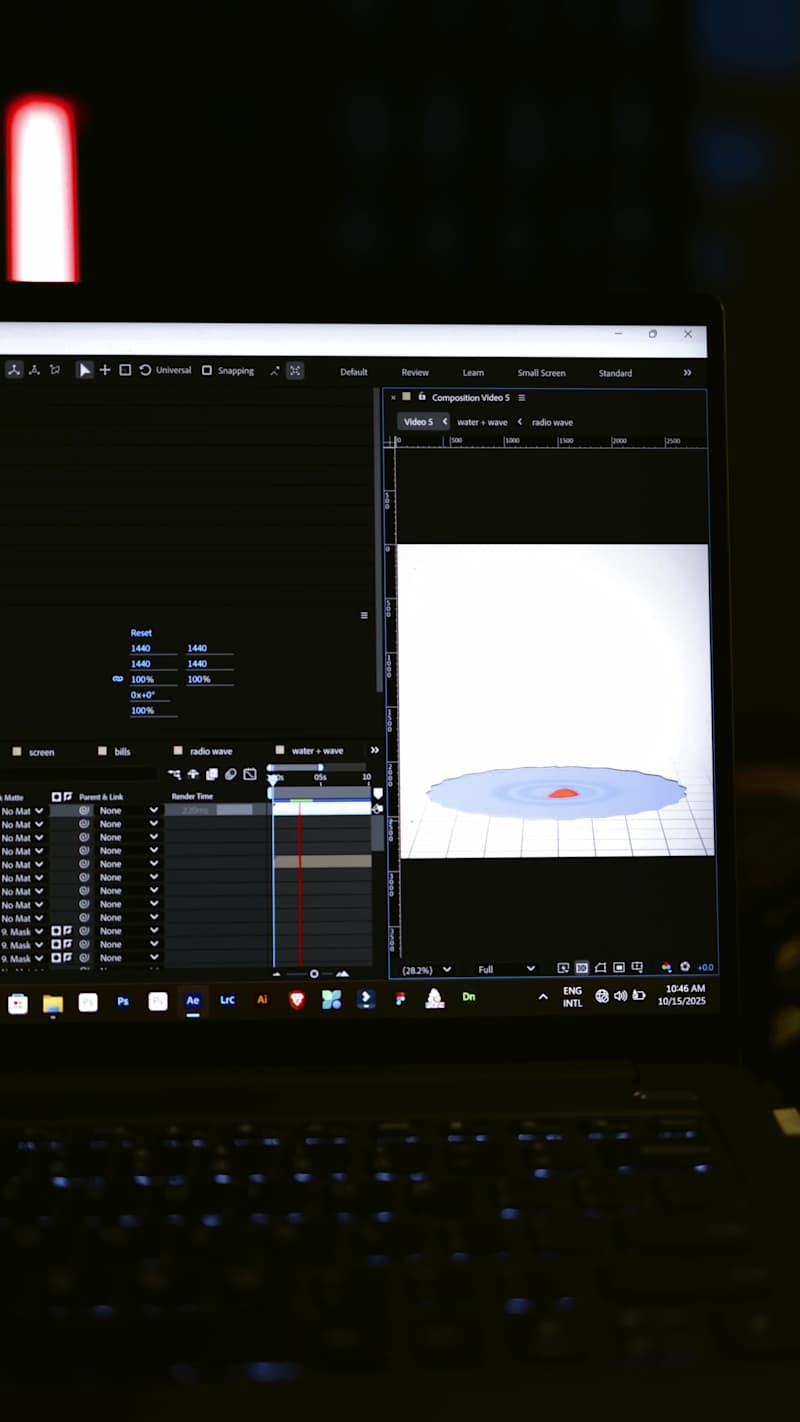
Task: Toggle the Composition viewer lock icon
Action: [x=422, y=397]
